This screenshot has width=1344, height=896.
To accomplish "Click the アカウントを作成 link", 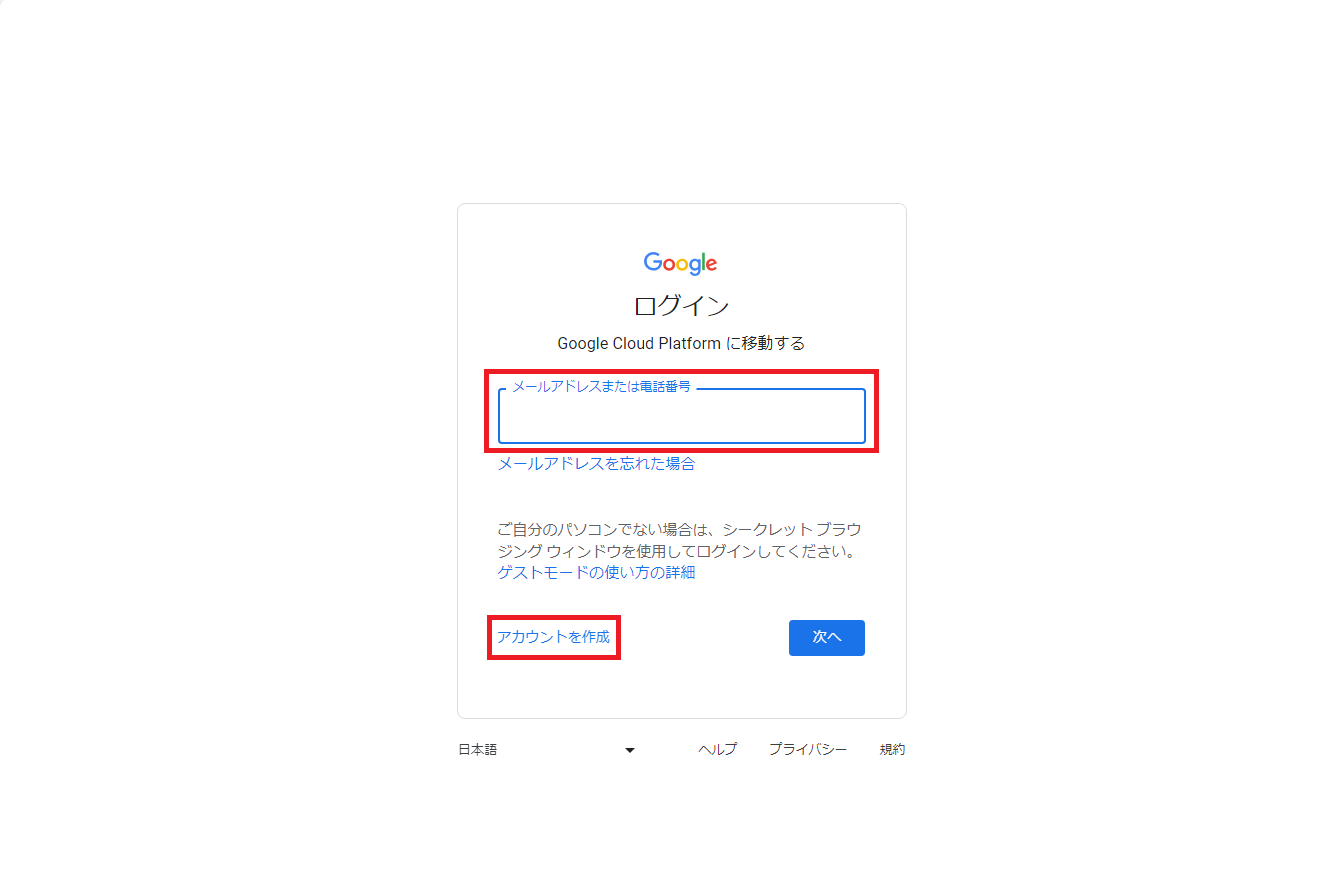I will click(553, 637).
